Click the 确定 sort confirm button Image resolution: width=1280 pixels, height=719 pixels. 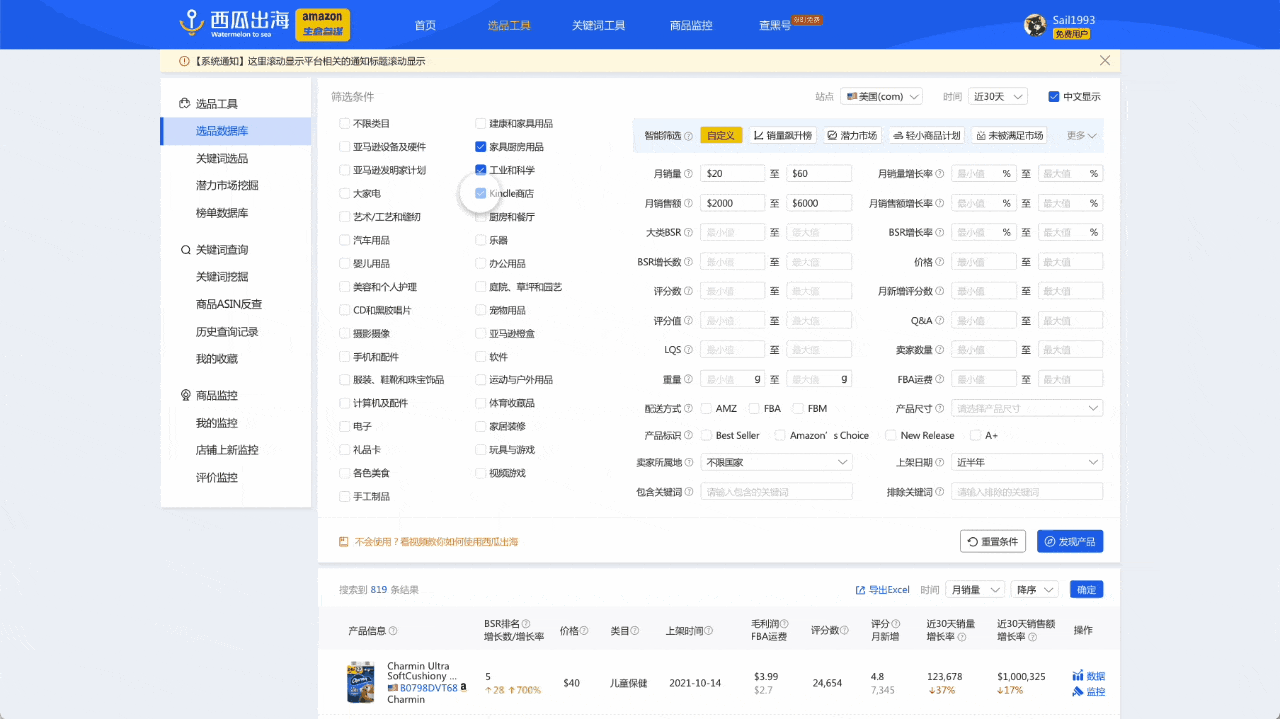point(1087,590)
